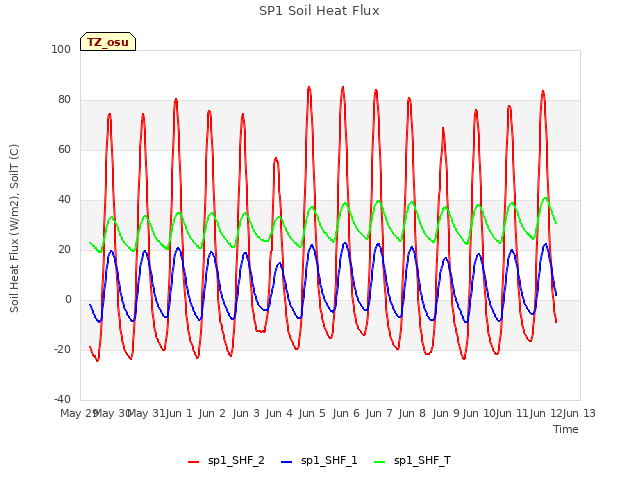640x480 pixels.
Task: Click the TZ_osu annotation label
Action: click(x=108, y=42)
